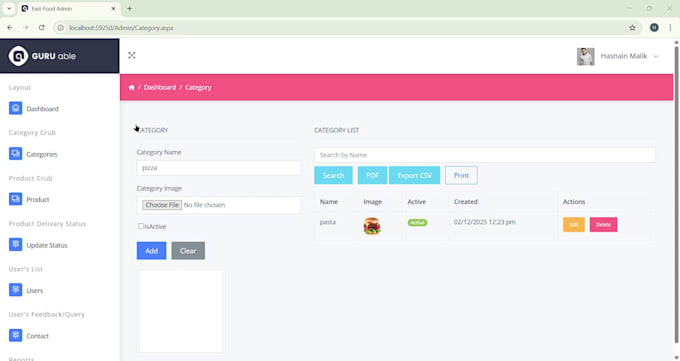The image size is (680, 361).
Task: Reload the page
Action: (42, 27)
